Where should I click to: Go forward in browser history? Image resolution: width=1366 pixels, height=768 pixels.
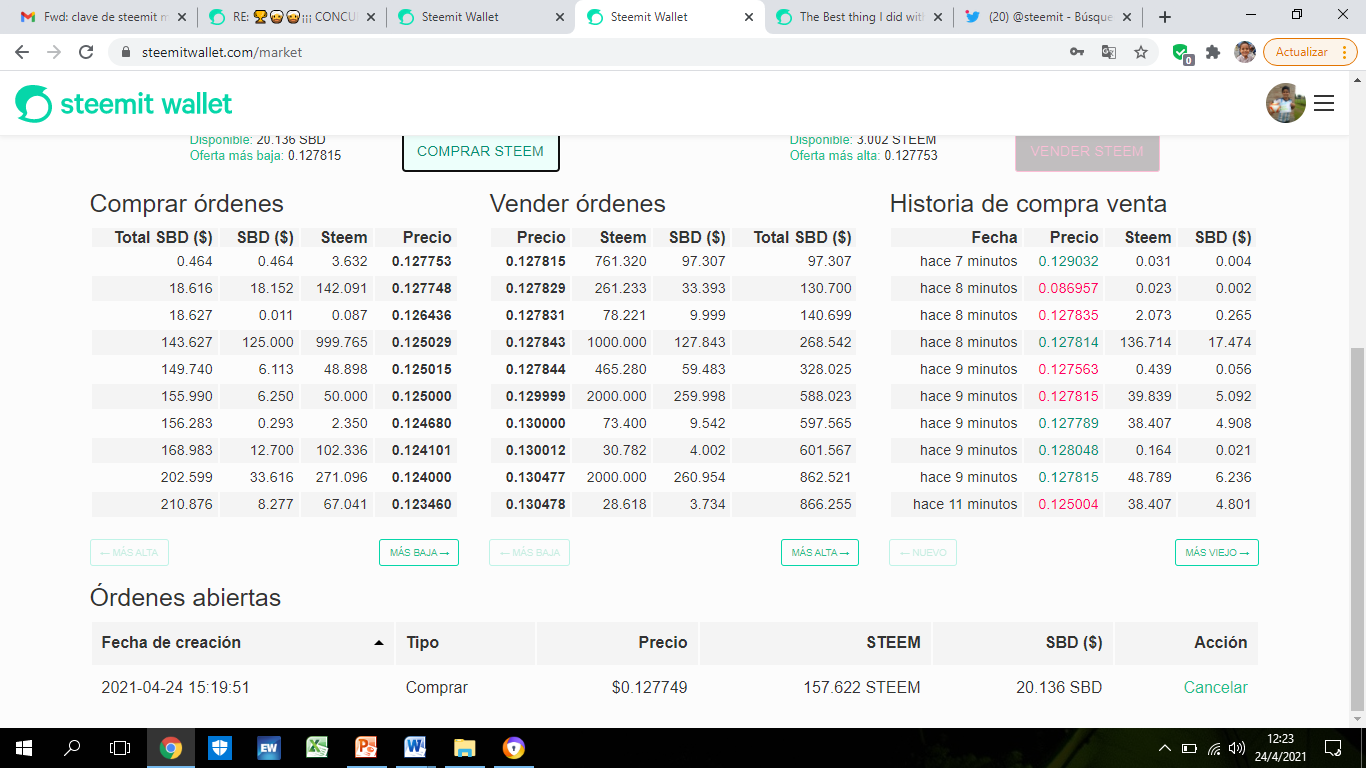[x=54, y=52]
